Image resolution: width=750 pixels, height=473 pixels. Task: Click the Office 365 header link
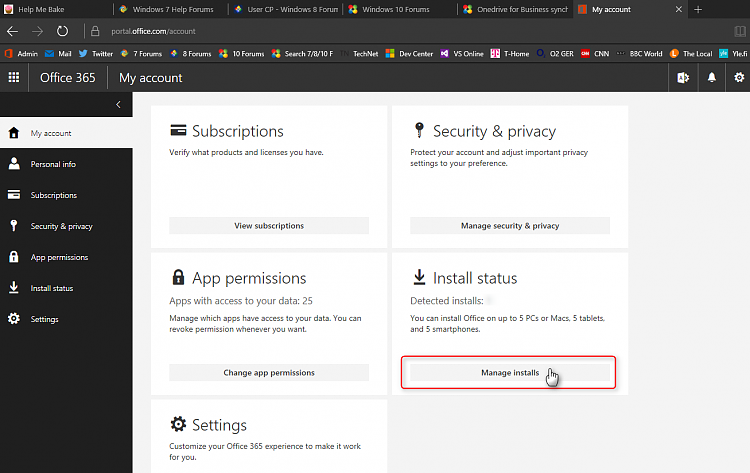click(x=67, y=77)
